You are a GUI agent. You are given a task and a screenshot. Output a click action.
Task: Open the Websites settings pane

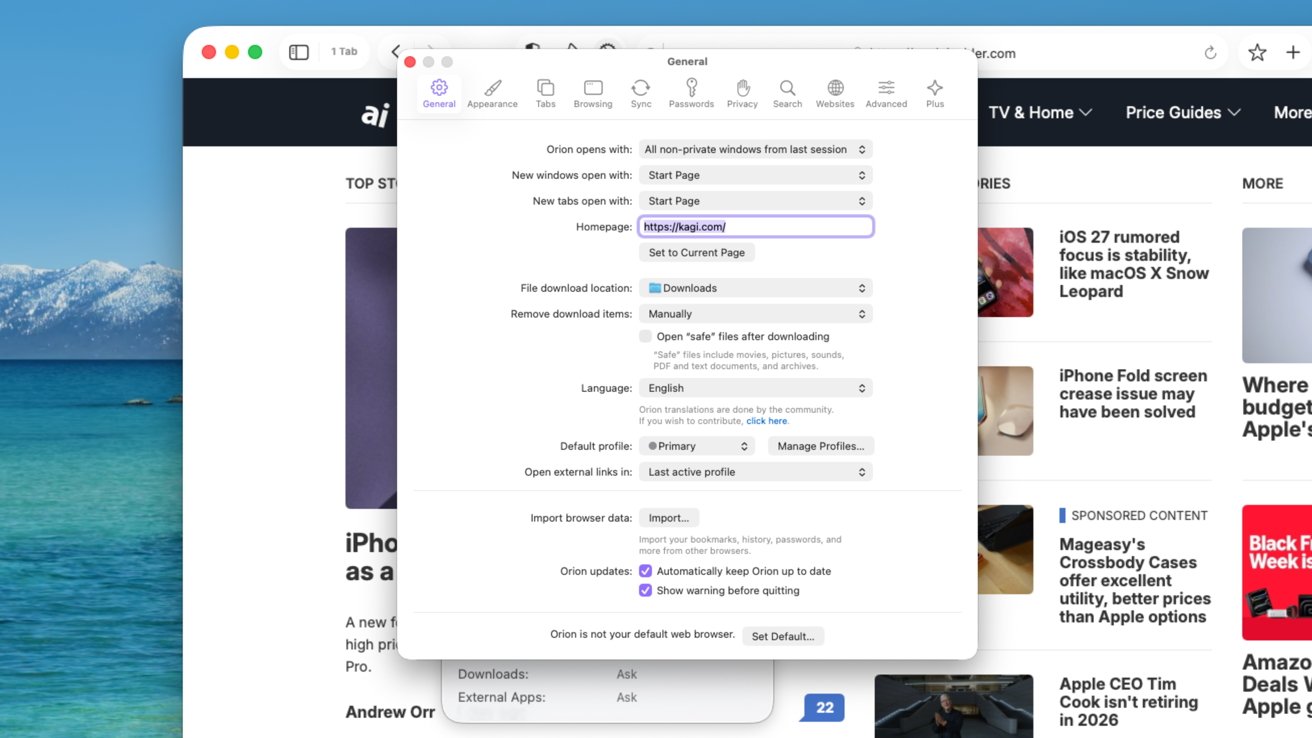pos(834,93)
